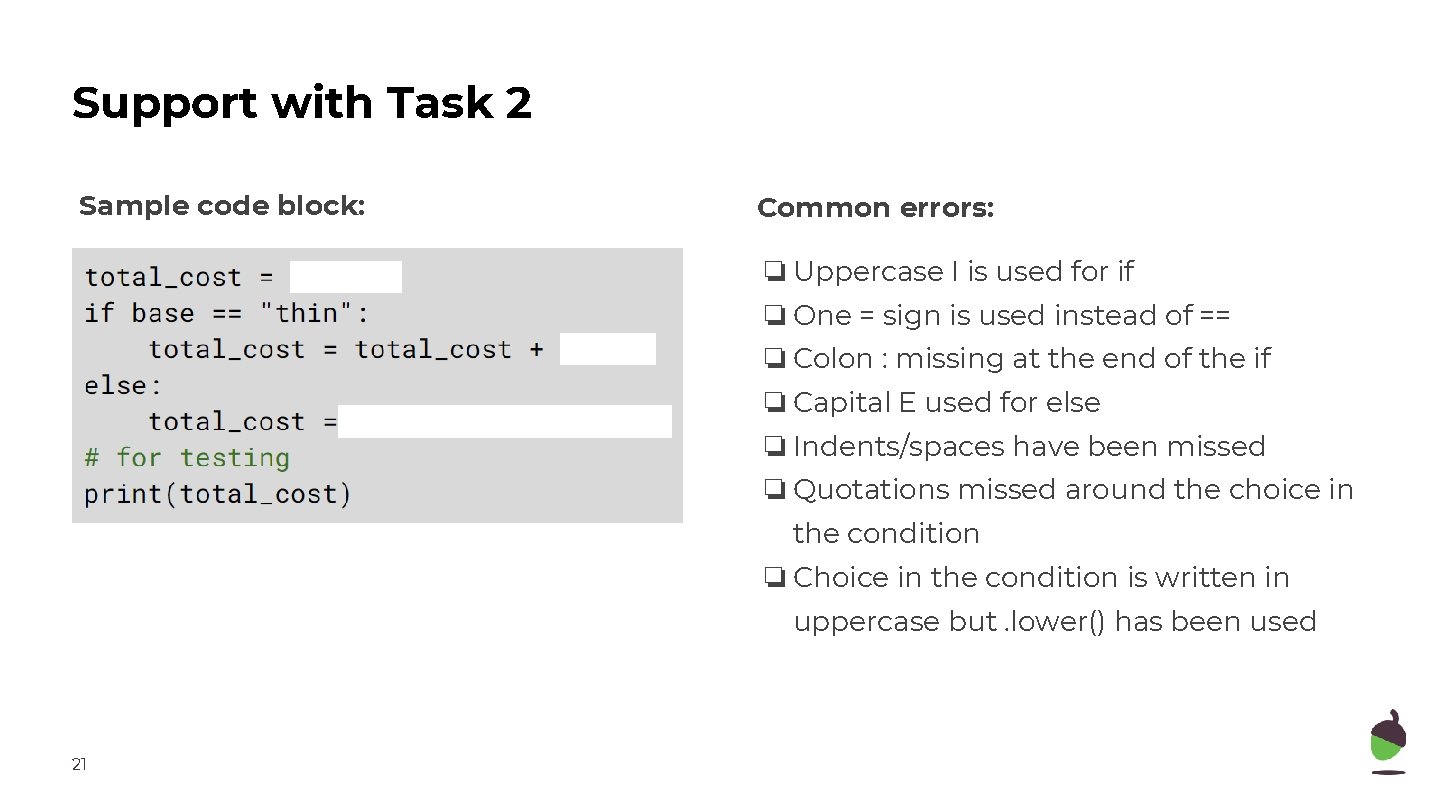Click the Sample code block heading

pyautogui.click(x=222, y=206)
